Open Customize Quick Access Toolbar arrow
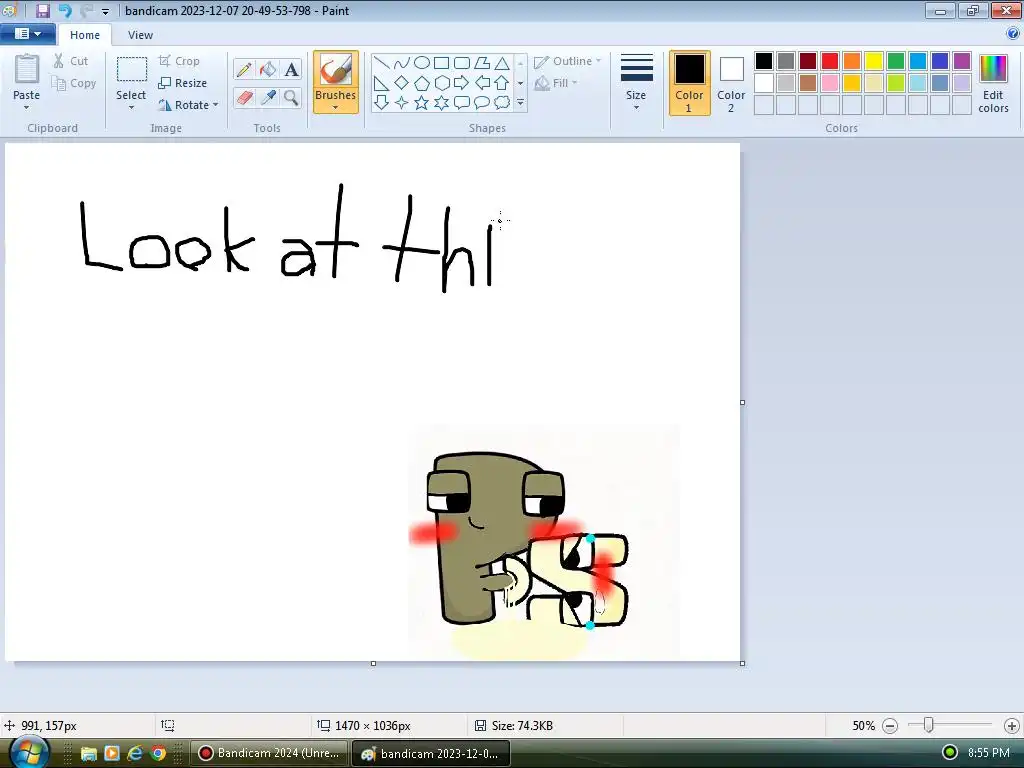The width and height of the screenshot is (1024, 768). (x=105, y=11)
